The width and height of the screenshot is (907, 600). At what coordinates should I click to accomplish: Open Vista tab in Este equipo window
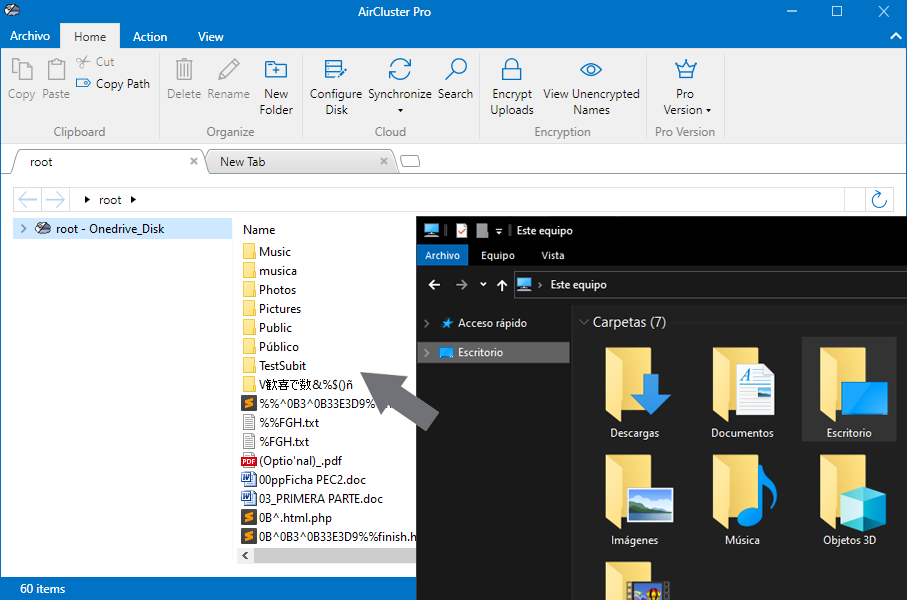552,255
